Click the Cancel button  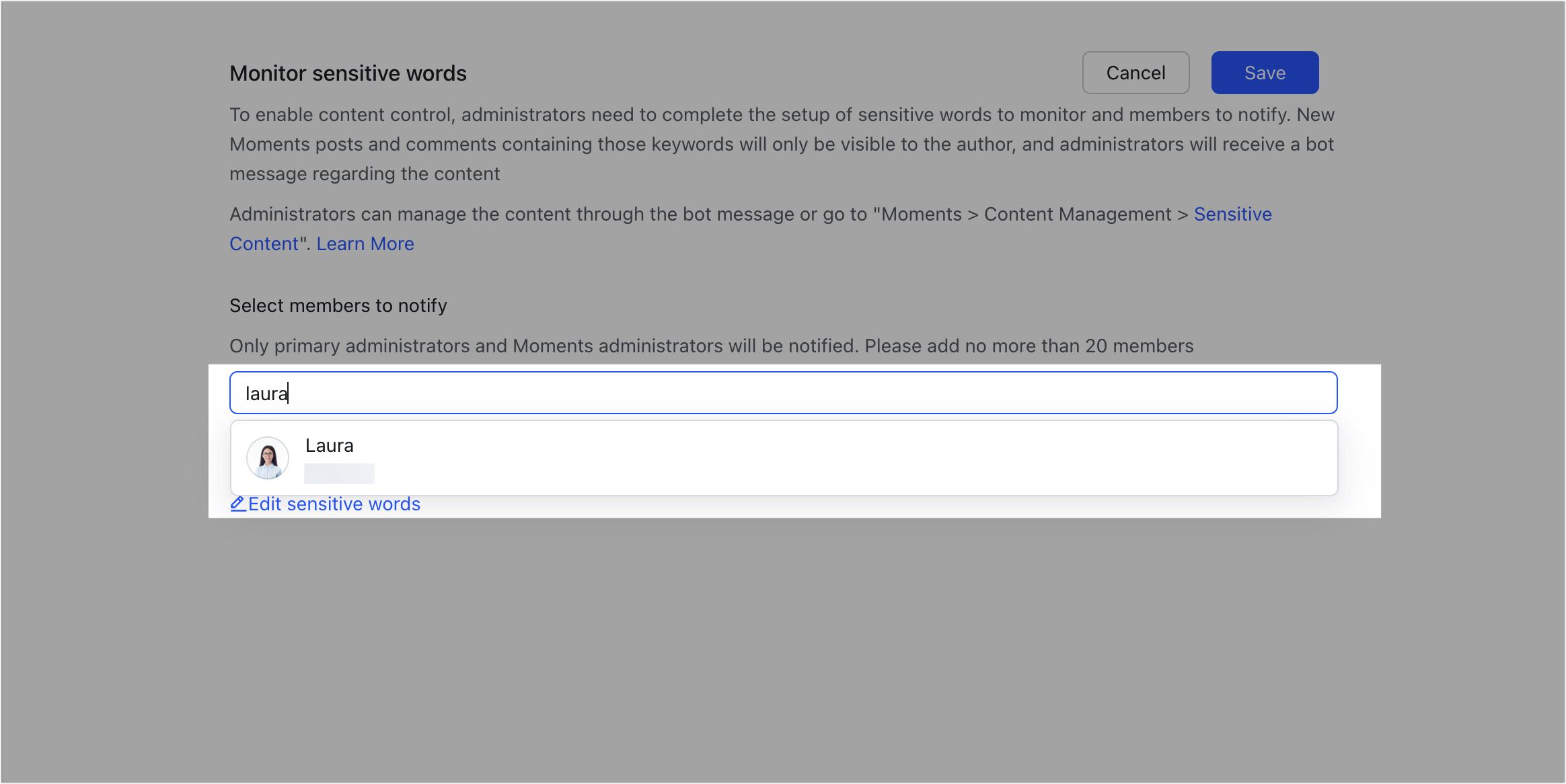point(1135,72)
